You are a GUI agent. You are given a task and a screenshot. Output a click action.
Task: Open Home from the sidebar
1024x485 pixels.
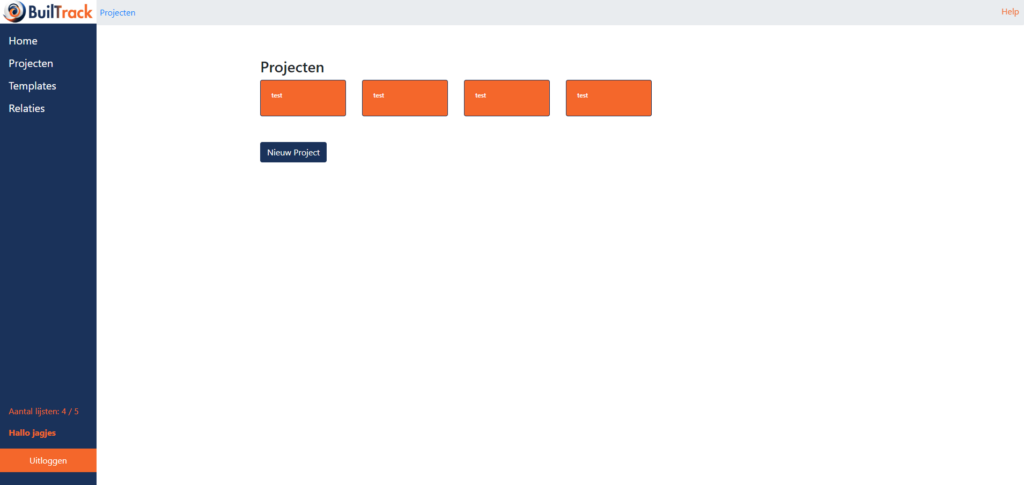point(23,41)
